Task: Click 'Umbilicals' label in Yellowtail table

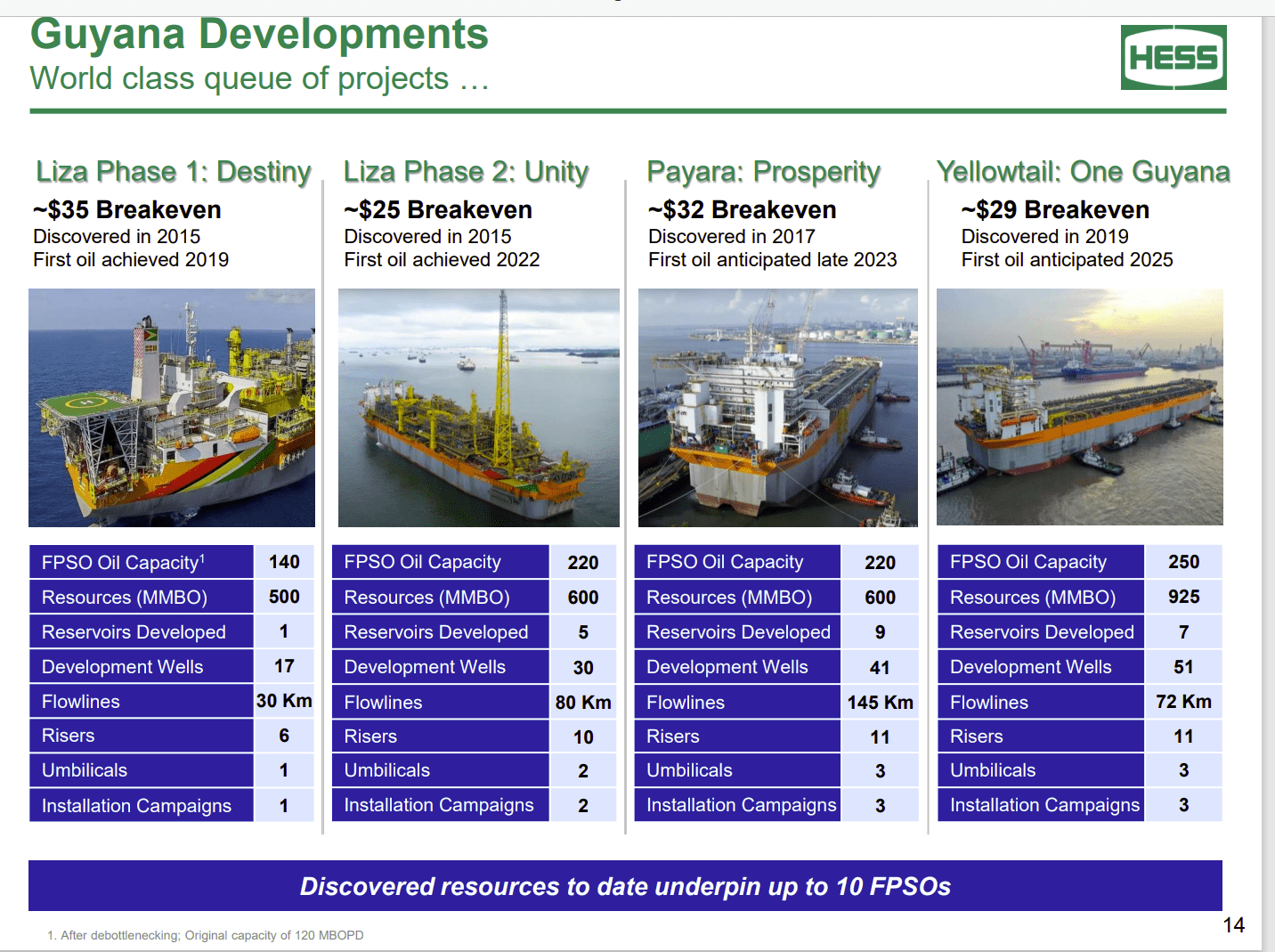Action: pyautogui.click(x=993, y=770)
